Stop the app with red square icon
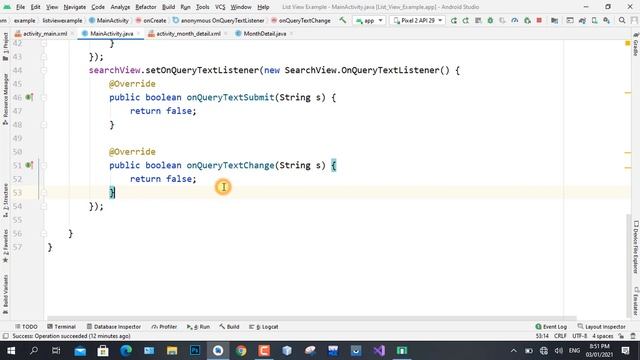Viewport: 640px width, 360px height. point(539,20)
